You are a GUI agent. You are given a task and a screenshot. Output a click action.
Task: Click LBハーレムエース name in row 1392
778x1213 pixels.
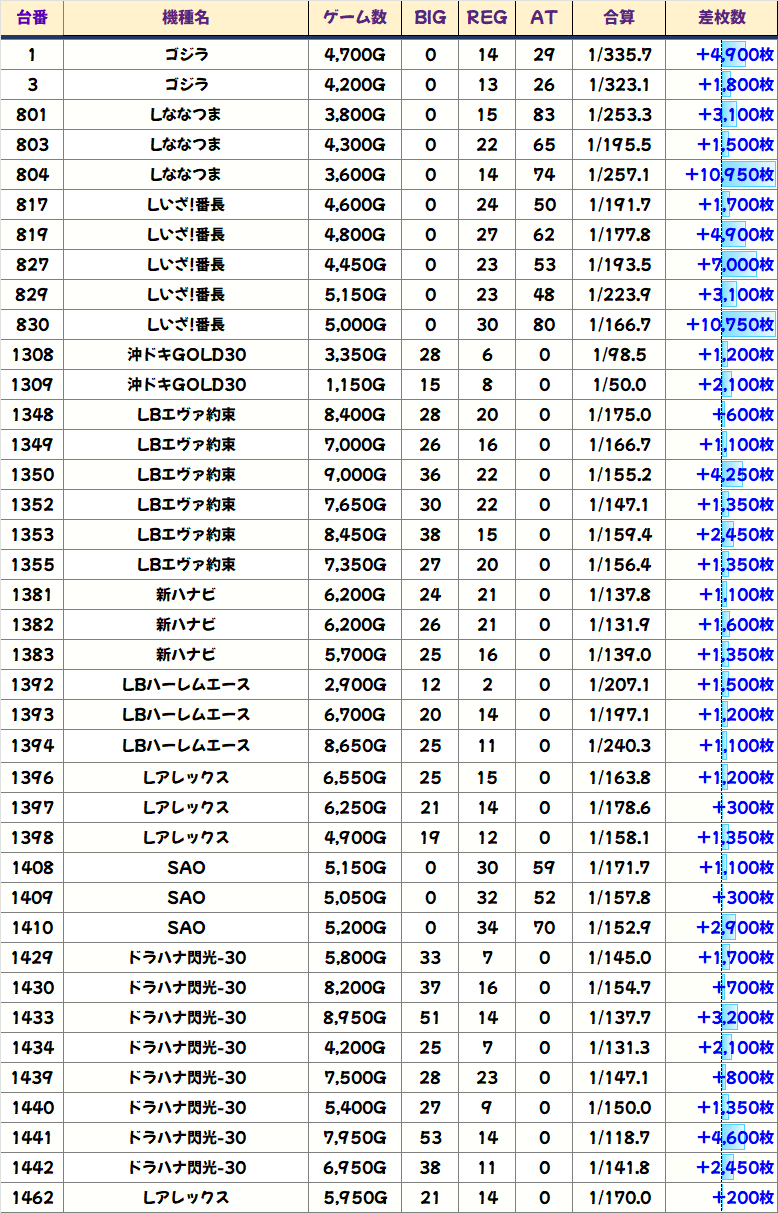coord(186,685)
